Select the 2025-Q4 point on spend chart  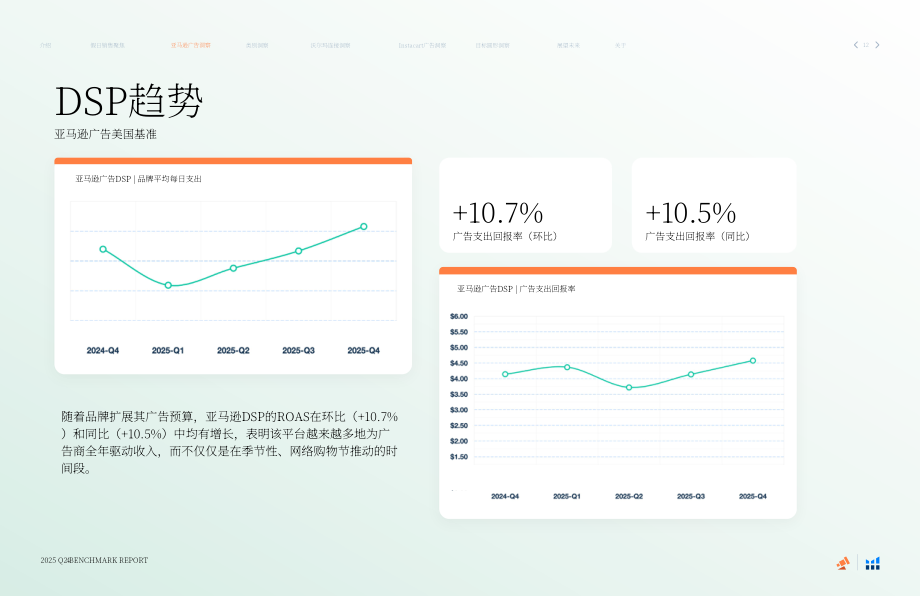(364, 226)
